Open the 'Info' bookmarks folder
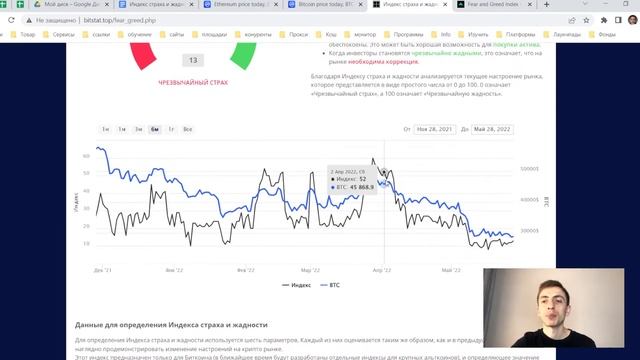The image size is (640, 360). click(441, 35)
